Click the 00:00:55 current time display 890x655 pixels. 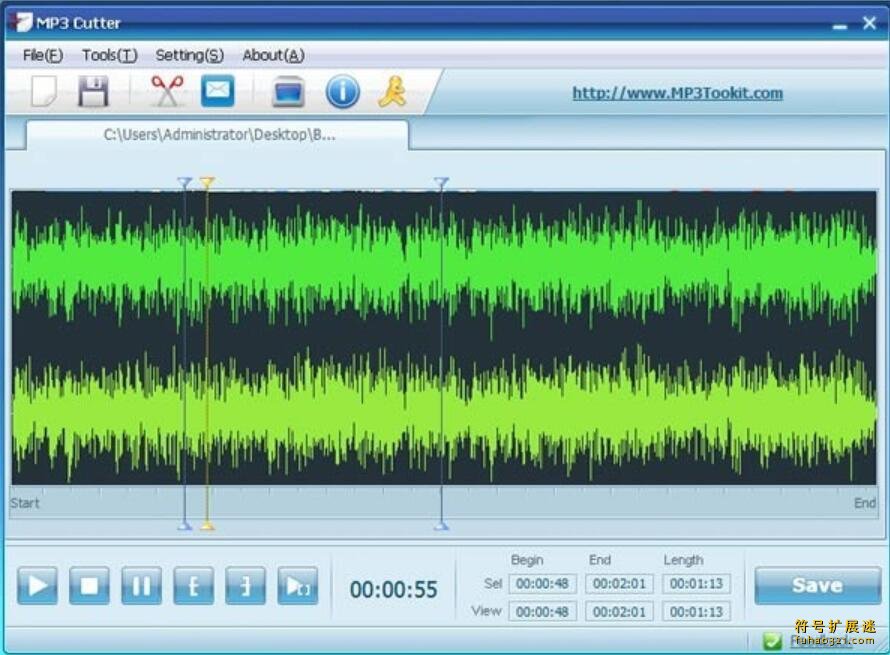tap(393, 590)
